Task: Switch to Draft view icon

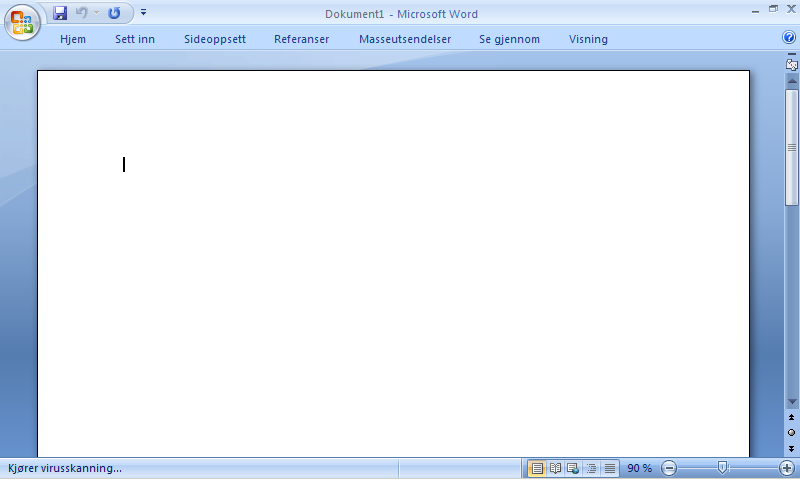Action: [610, 468]
